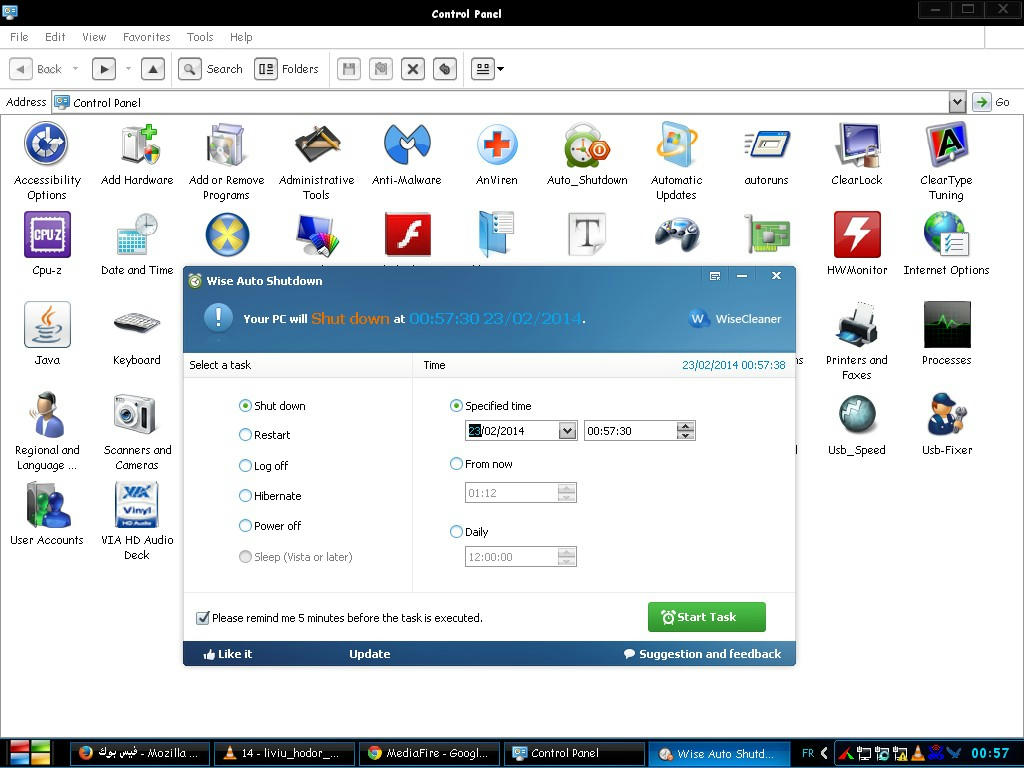Choose the Specified time option
Image resolution: width=1024 pixels, height=768 pixels.
(x=456, y=406)
